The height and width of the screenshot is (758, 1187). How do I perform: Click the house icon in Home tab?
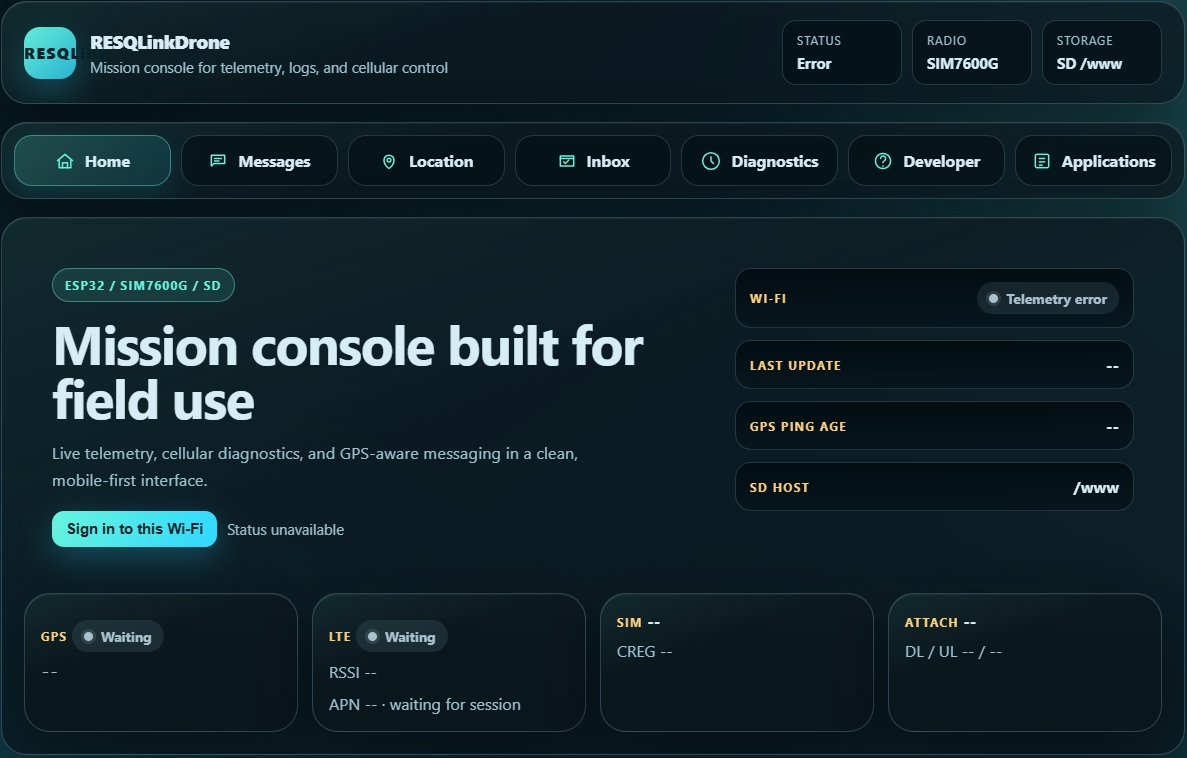(x=65, y=161)
